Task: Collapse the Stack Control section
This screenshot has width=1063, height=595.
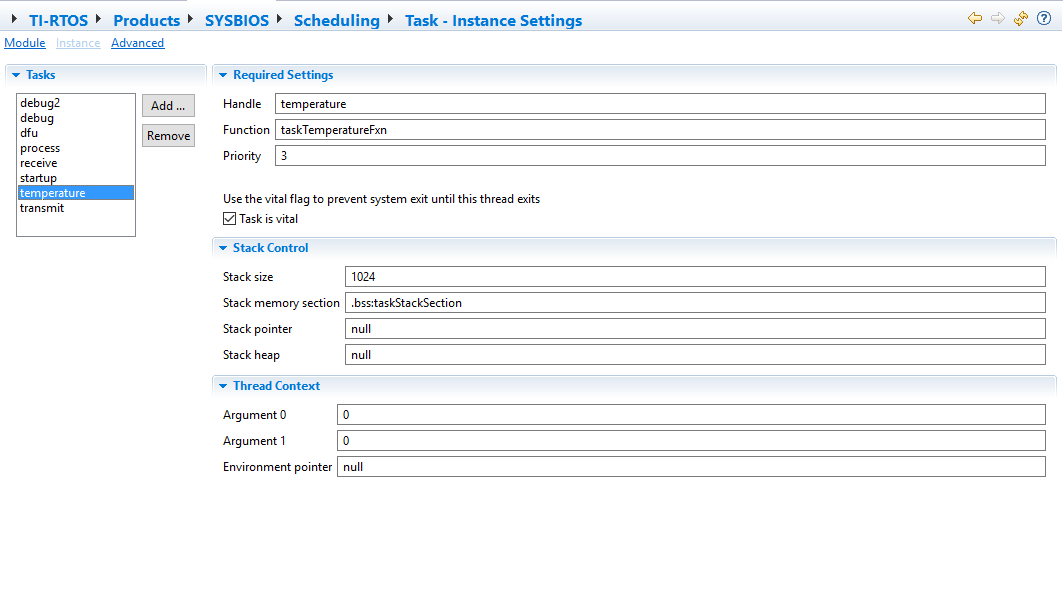Action: pyautogui.click(x=223, y=248)
